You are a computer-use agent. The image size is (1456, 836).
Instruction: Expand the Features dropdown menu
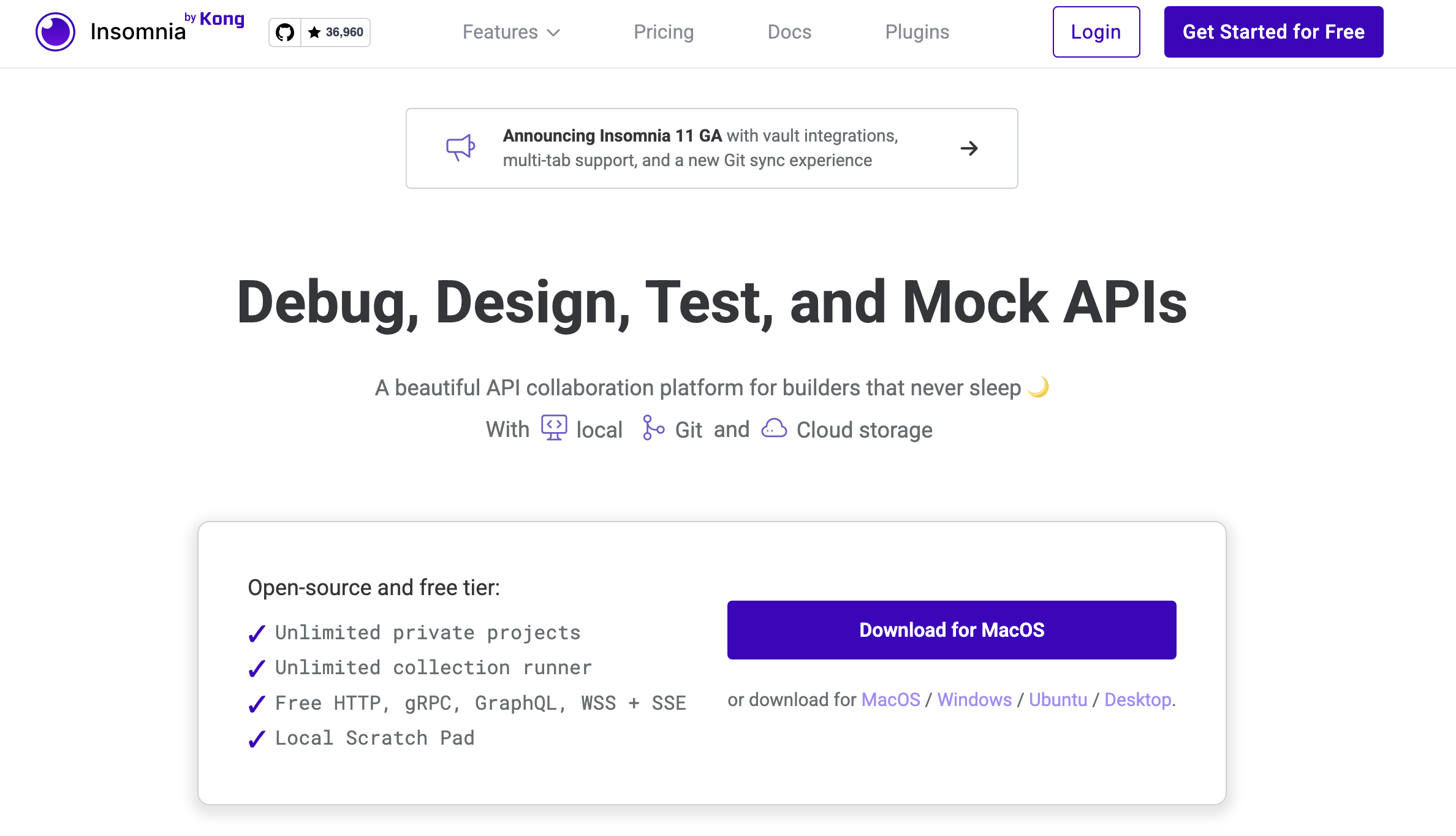[x=512, y=32]
